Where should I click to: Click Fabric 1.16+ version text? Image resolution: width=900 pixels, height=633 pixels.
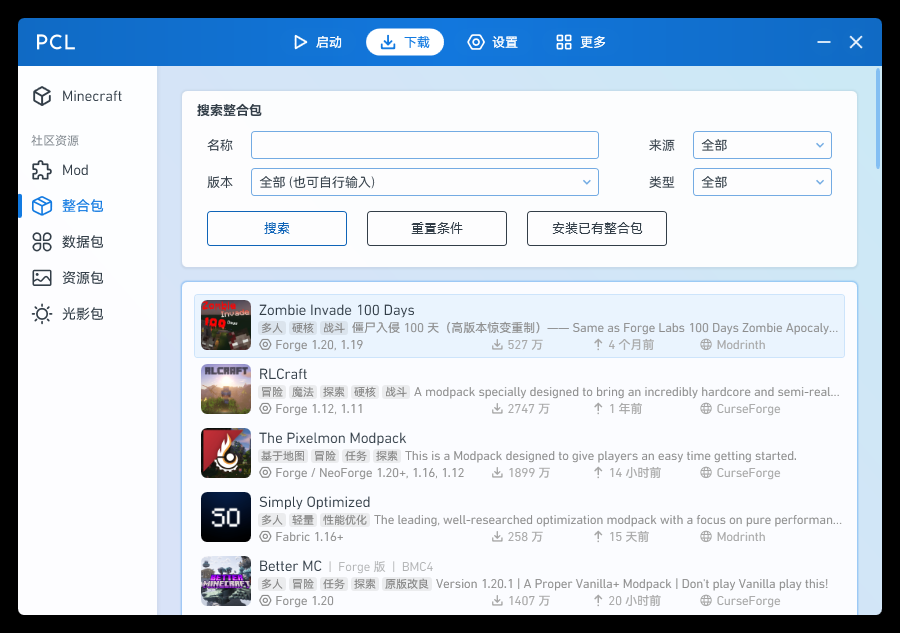coord(309,537)
